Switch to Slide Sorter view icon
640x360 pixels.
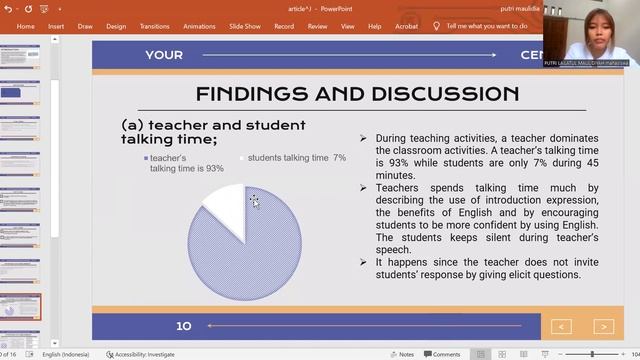click(502, 354)
